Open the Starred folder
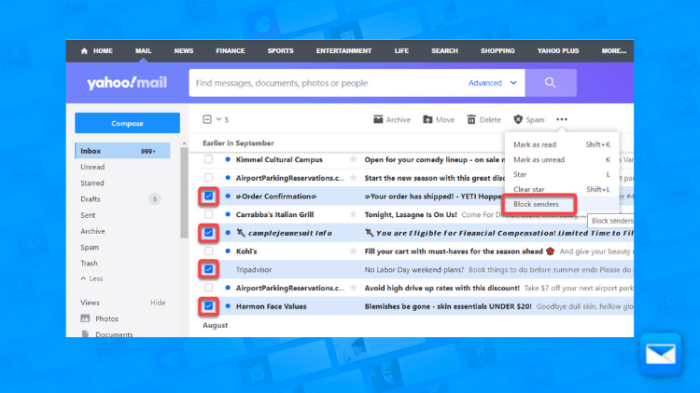Viewport: 700px width, 393px height. coord(92,183)
